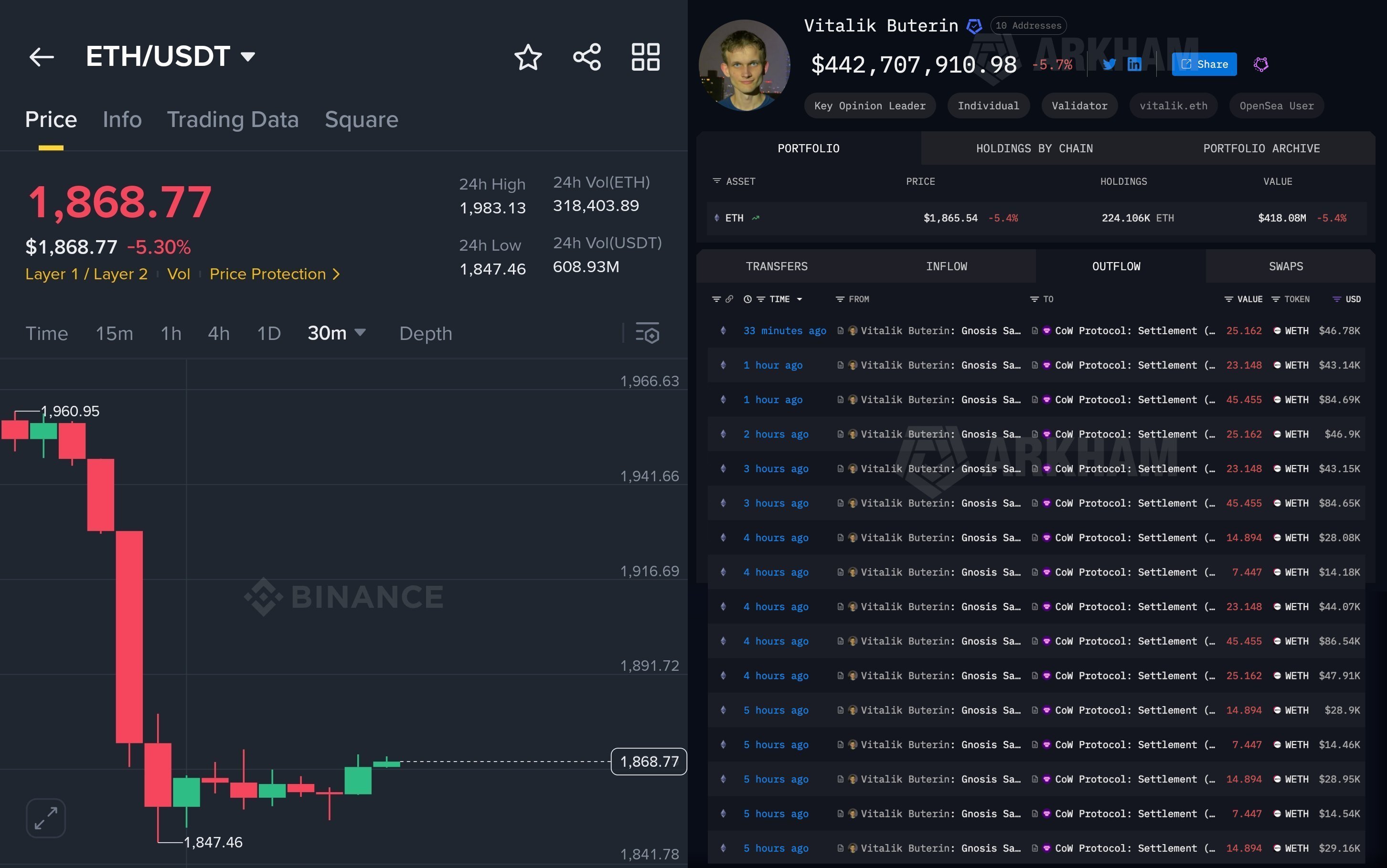This screenshot has width=1387, height=868.
Task: Filter by the USD column
Action: pyautogui.click(x=1336, y=299)
